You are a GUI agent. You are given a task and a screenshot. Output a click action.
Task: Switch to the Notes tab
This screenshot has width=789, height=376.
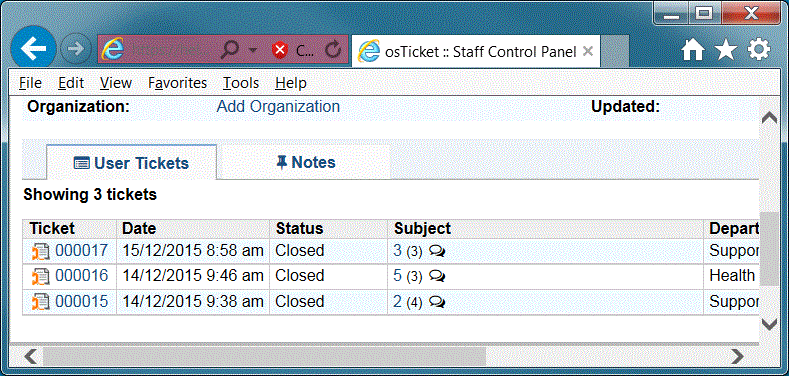click(305, 162)
